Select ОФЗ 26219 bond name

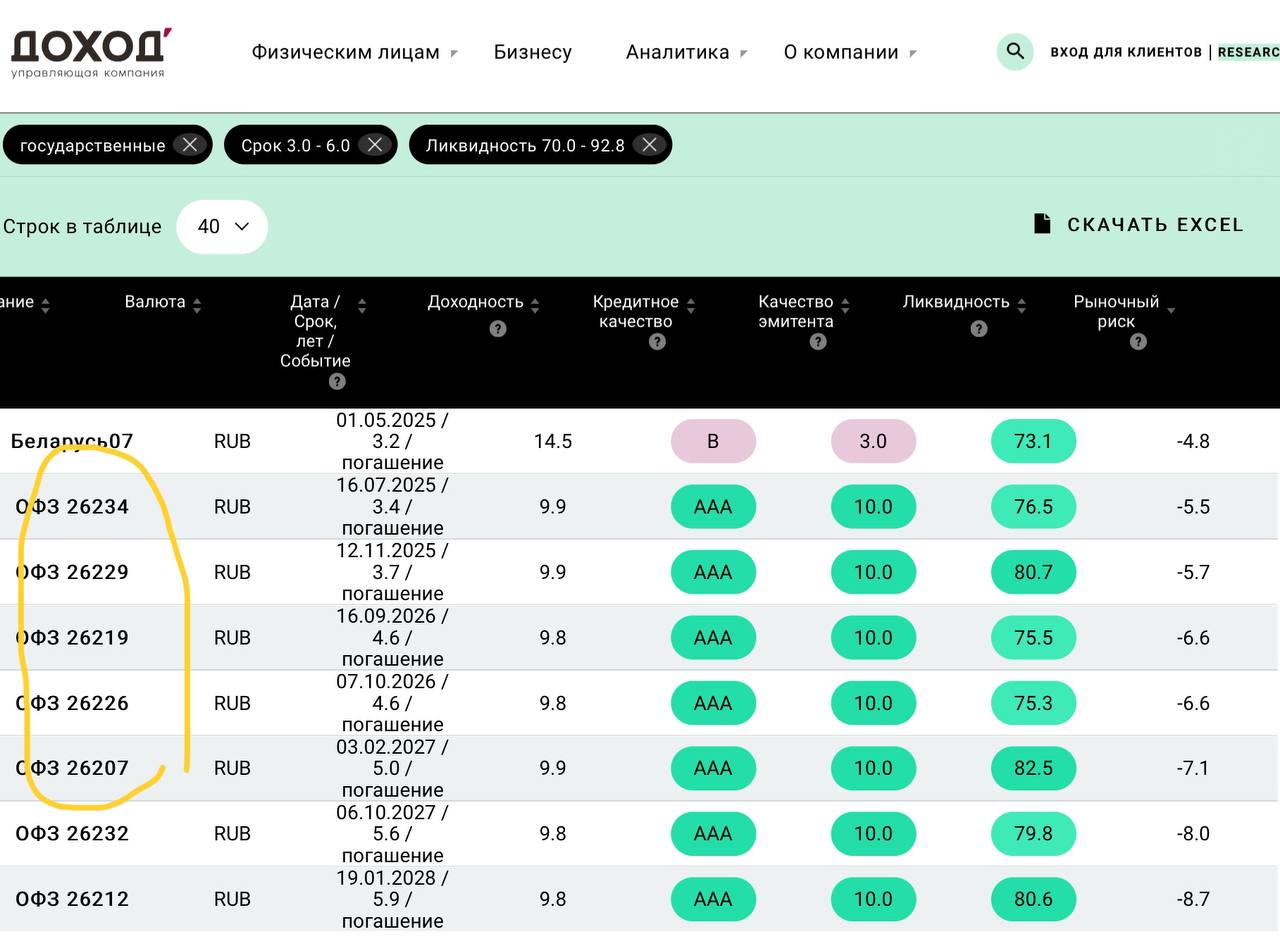tap(72, 638)
